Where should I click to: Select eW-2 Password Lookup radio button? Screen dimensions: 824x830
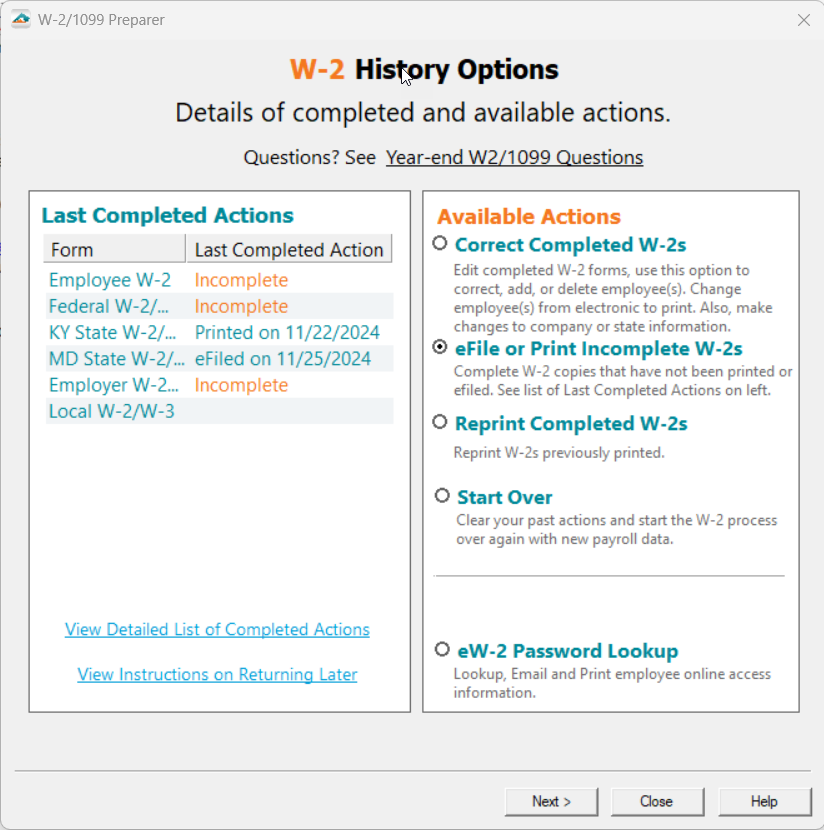[442, 650]
